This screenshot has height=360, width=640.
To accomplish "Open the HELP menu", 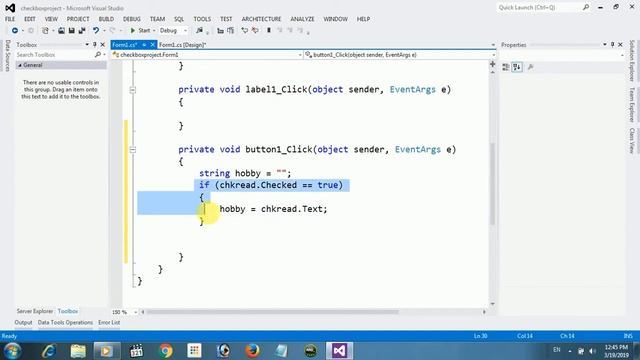I will pyautogui.click(x=363, y=19).
